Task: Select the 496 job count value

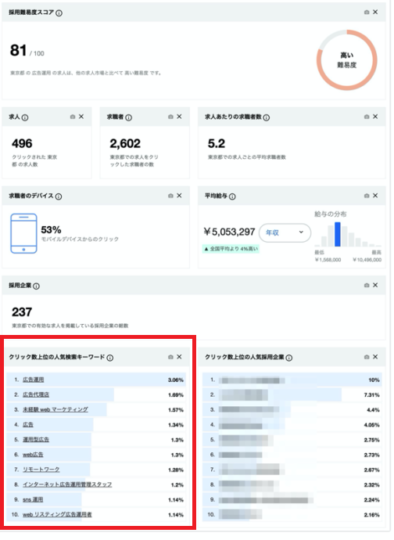Action: [x=22, y=144]
